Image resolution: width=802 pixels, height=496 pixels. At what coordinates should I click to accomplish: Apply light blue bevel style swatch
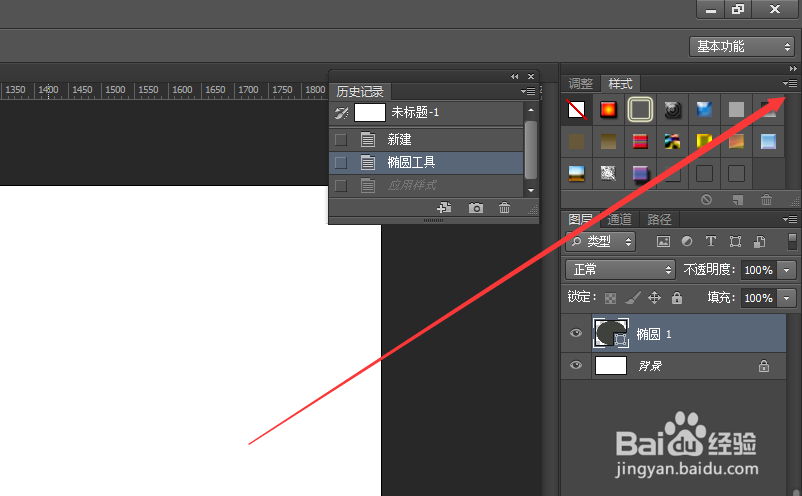coord(768,141)
